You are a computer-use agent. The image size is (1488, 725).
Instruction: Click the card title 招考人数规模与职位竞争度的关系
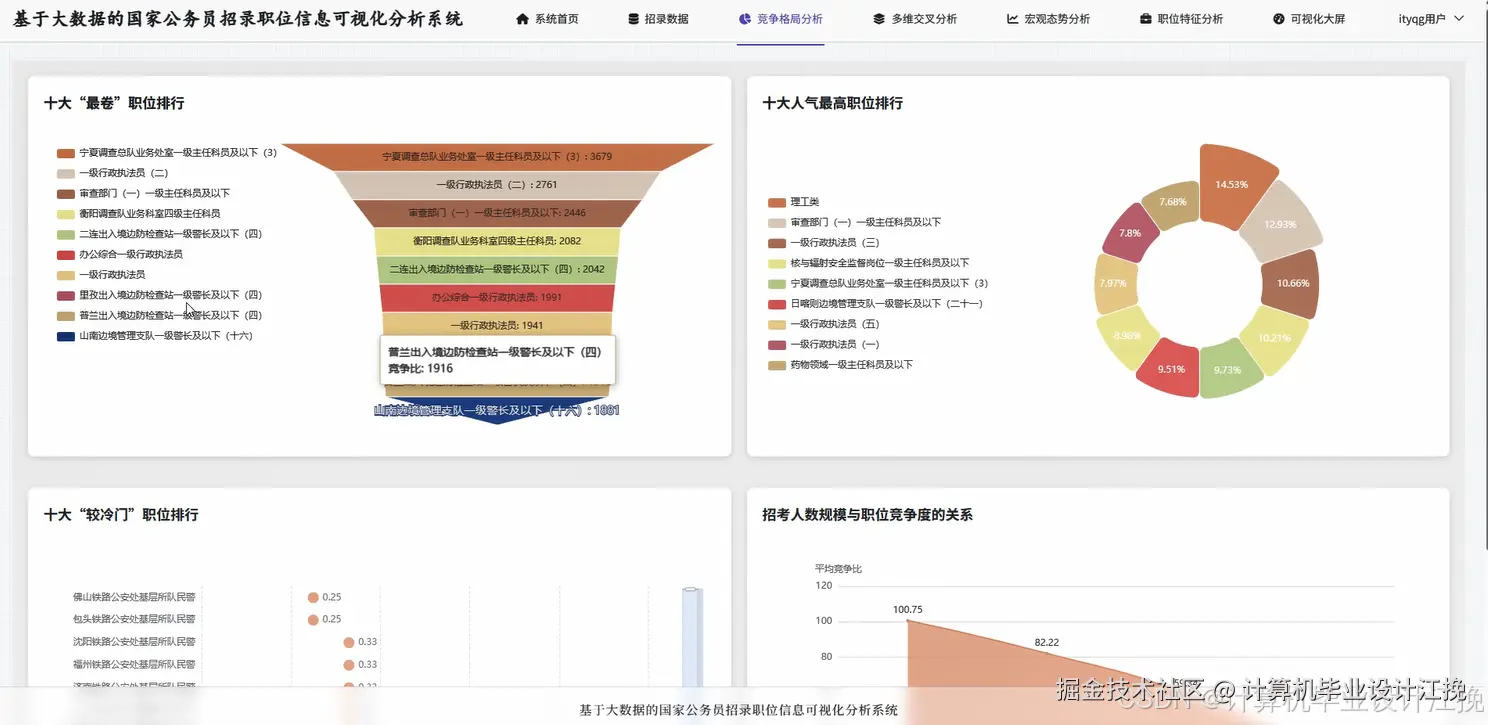(867, 515)
